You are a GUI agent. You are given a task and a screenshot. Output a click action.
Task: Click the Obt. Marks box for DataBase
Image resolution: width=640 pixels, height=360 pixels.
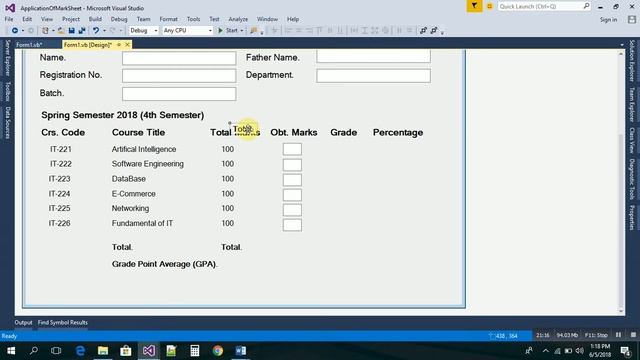point(292,180)
